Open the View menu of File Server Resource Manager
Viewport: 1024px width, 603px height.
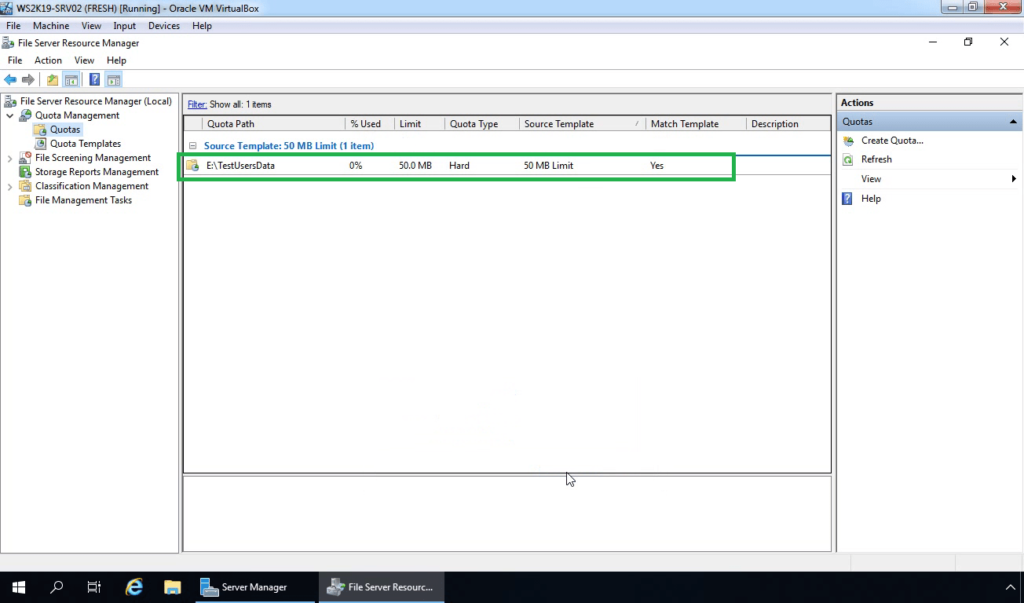[x=84, y=60]
